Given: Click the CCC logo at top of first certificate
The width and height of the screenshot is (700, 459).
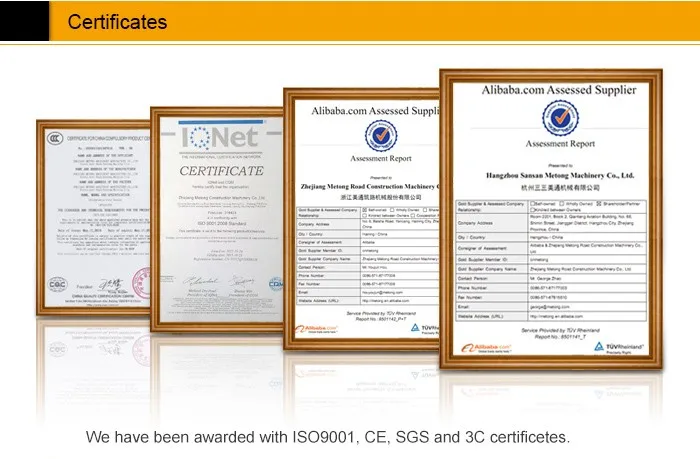Looking at the screenshot, I should pyautogui.click(x=55, y=138).
